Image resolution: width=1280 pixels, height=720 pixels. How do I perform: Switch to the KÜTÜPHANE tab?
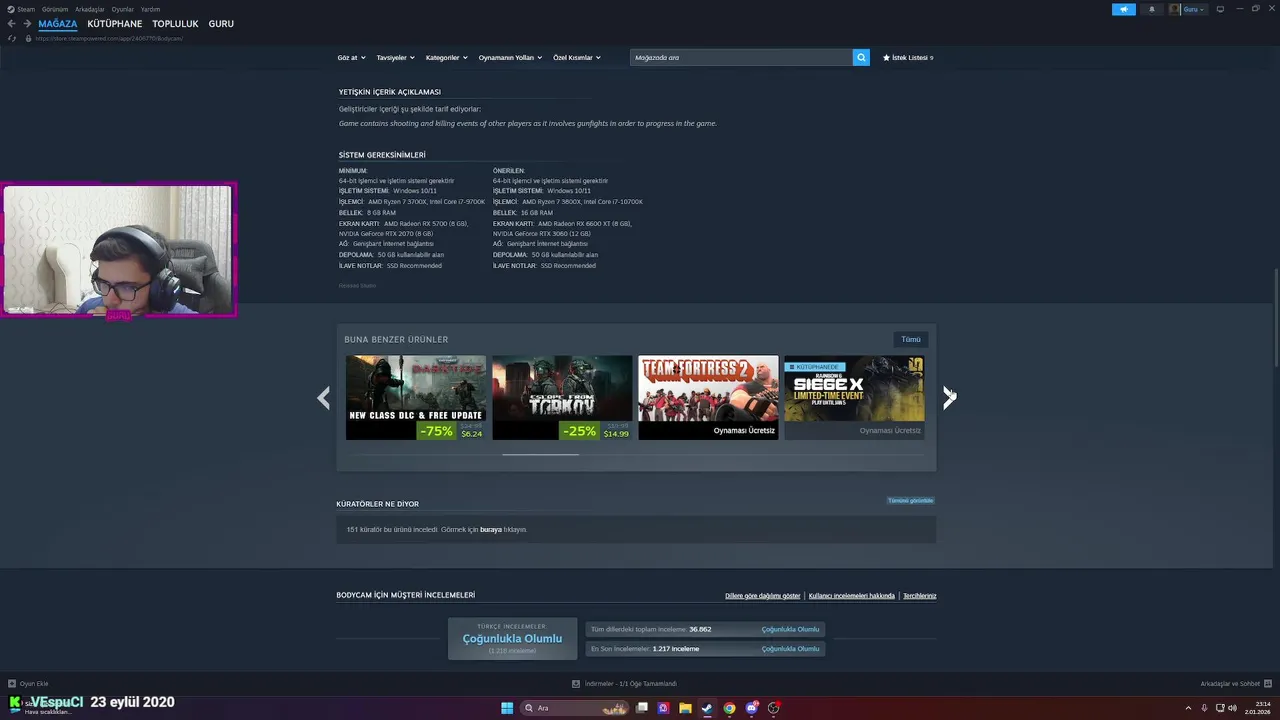tap(115, 24)
